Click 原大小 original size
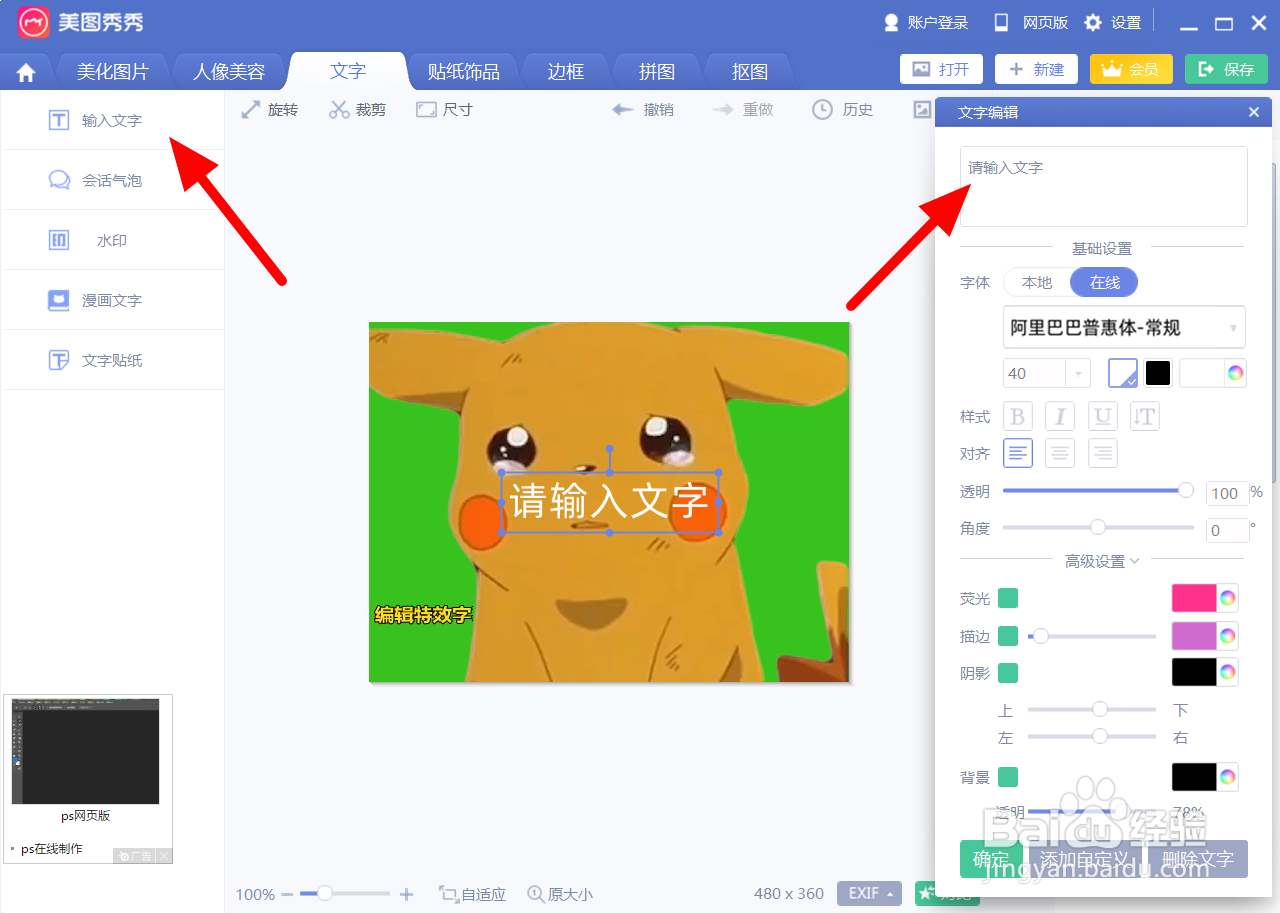The height and width of the screenshot is (913, 1280). 560,894
